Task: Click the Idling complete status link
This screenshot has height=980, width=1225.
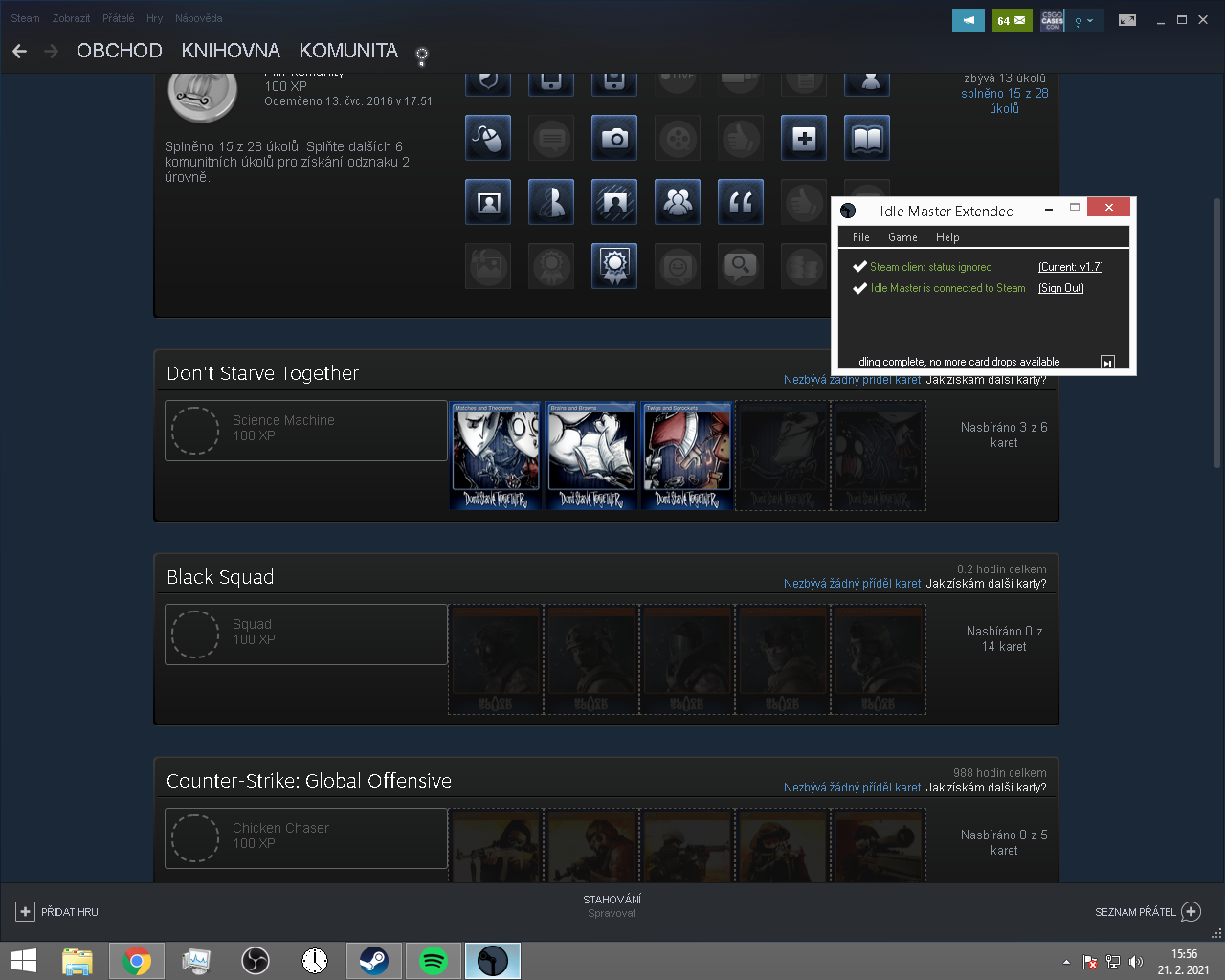Action: tap(957, 362)
